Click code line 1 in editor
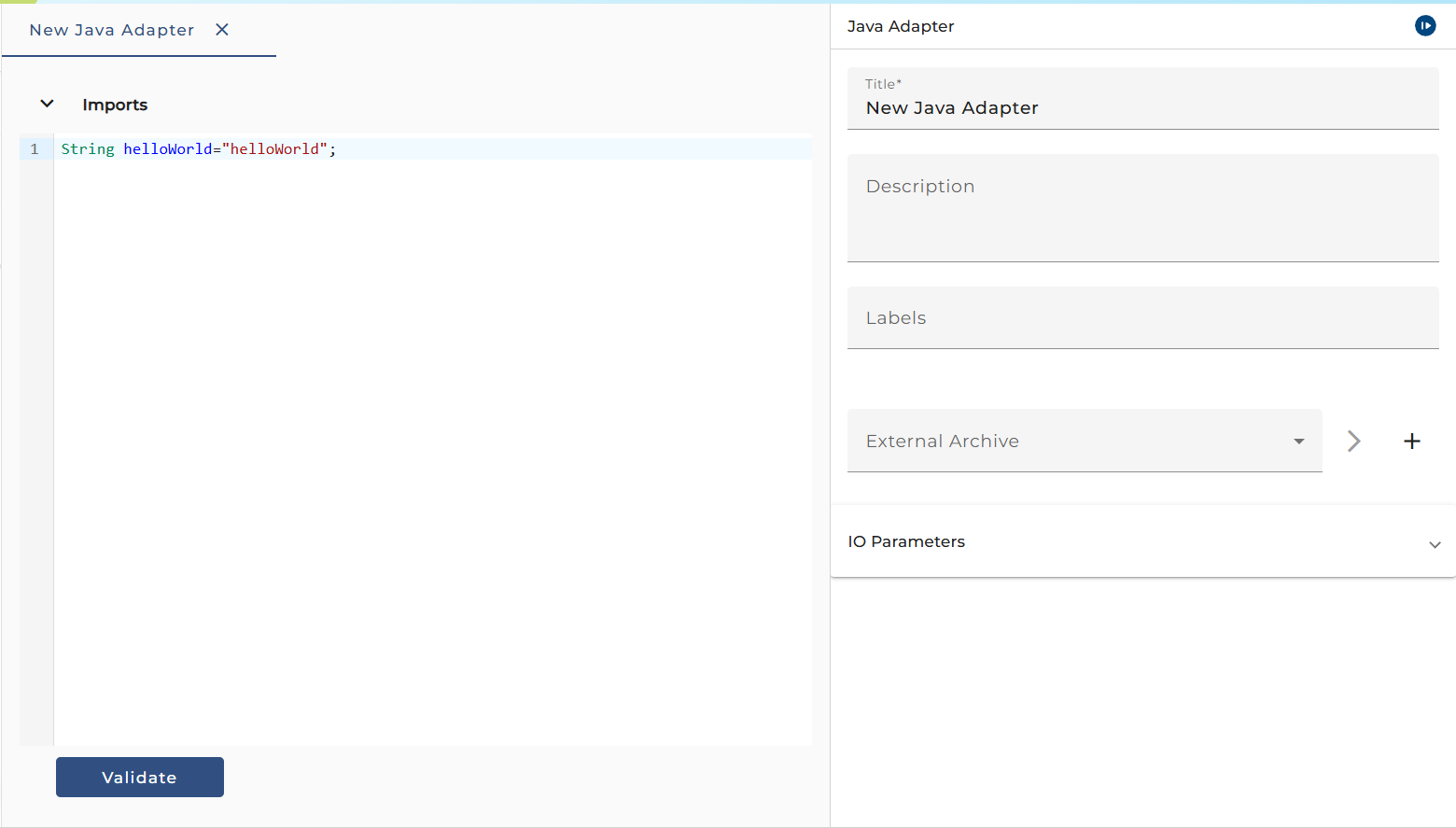 pos(433,149)
